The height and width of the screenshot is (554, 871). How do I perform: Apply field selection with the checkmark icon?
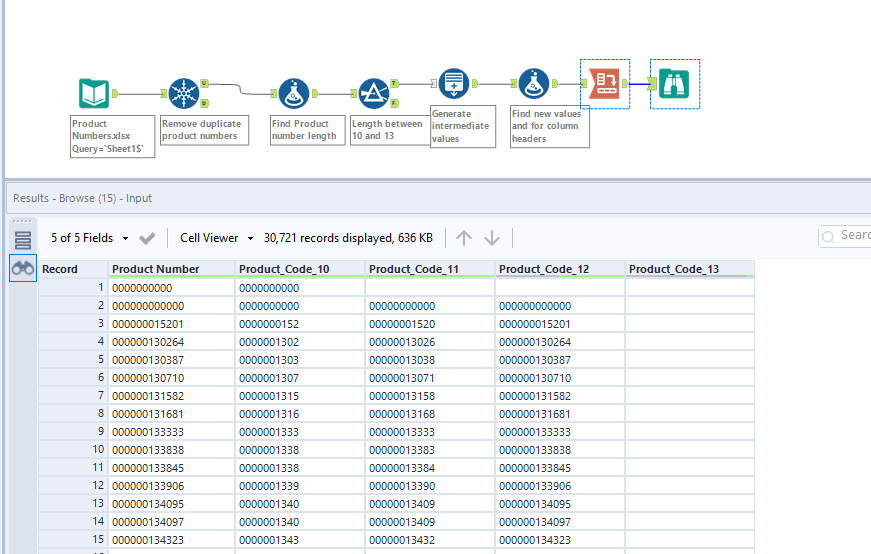(147, 238)
